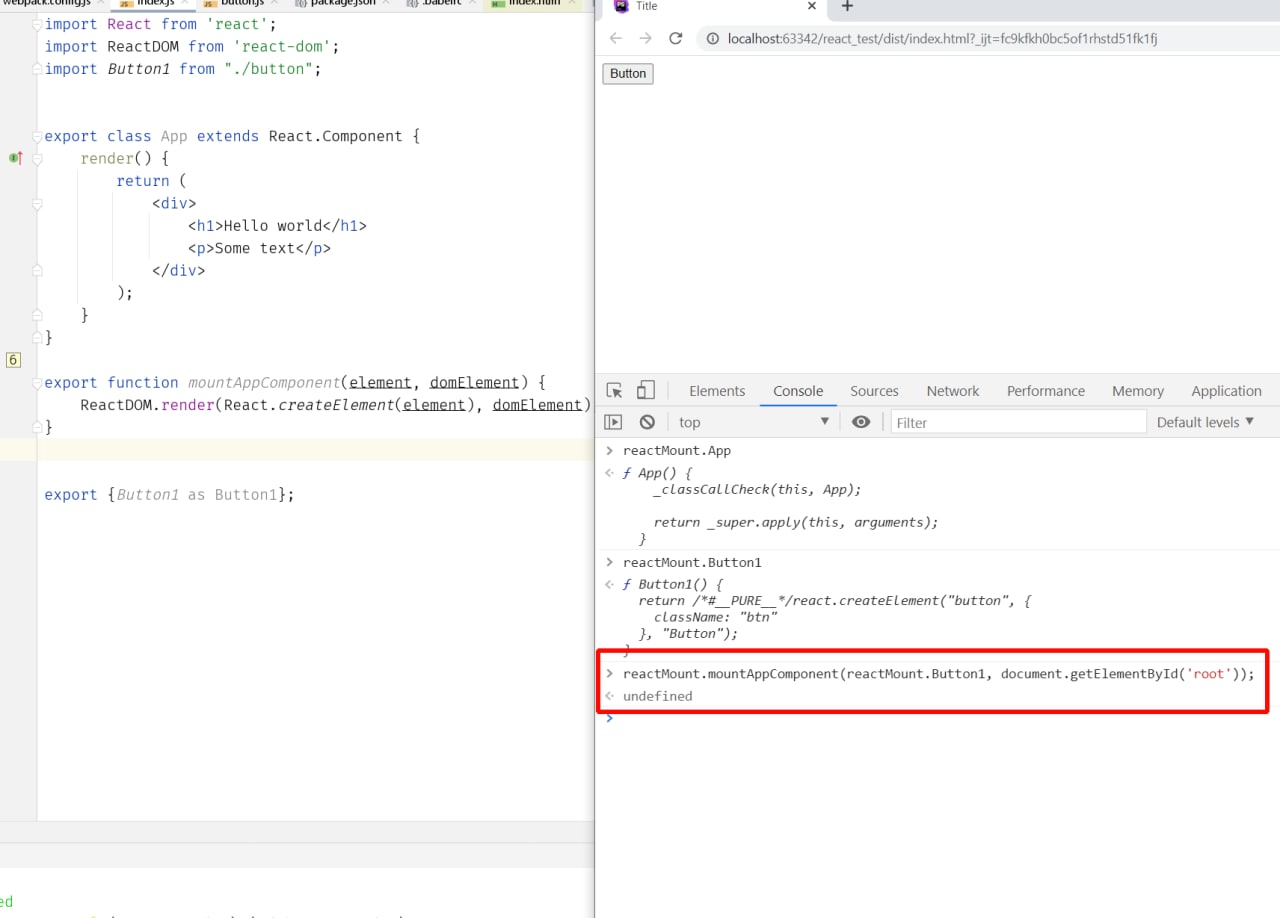Click the 'mountAppComponent' function name in code

point(264,383)
